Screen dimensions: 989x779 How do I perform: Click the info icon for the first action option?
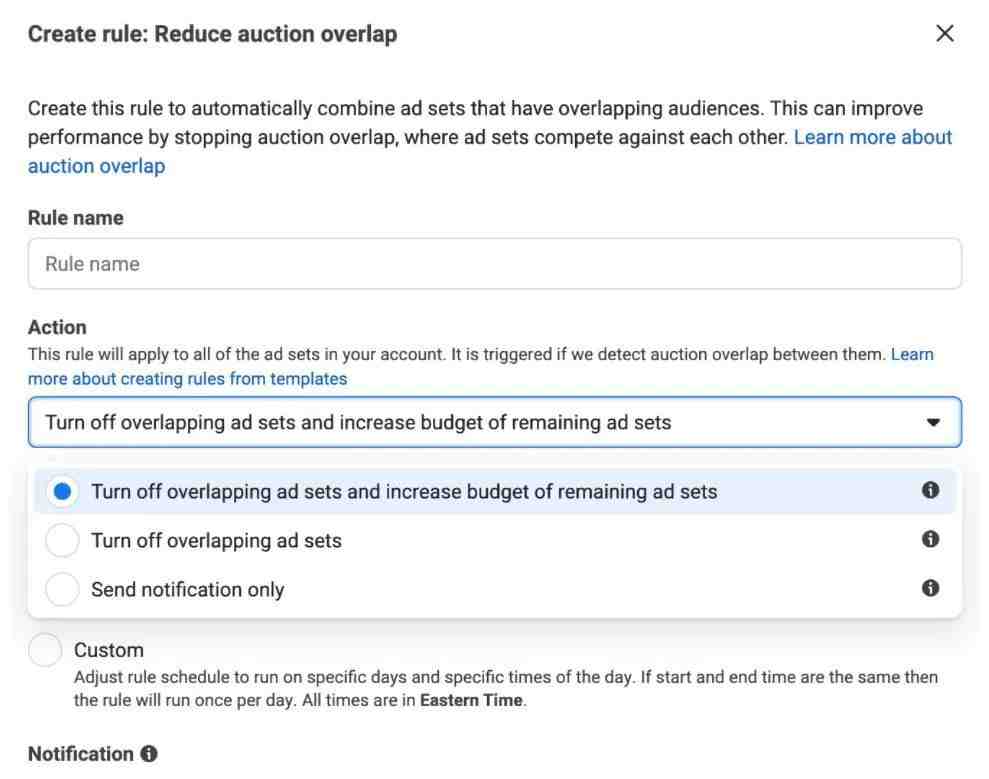930,490
